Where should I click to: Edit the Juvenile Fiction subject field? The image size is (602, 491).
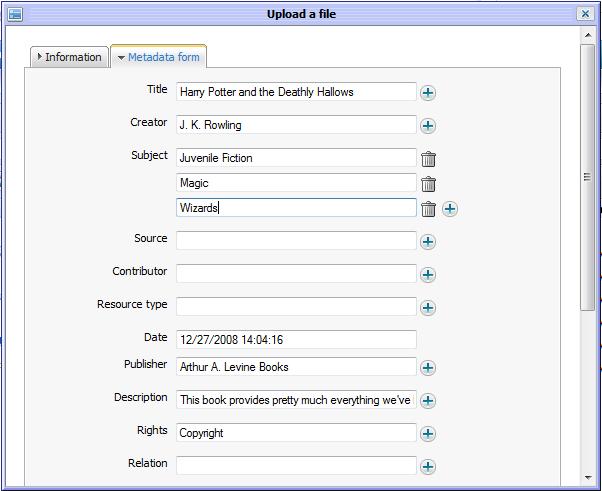click(x=296, y=158)
